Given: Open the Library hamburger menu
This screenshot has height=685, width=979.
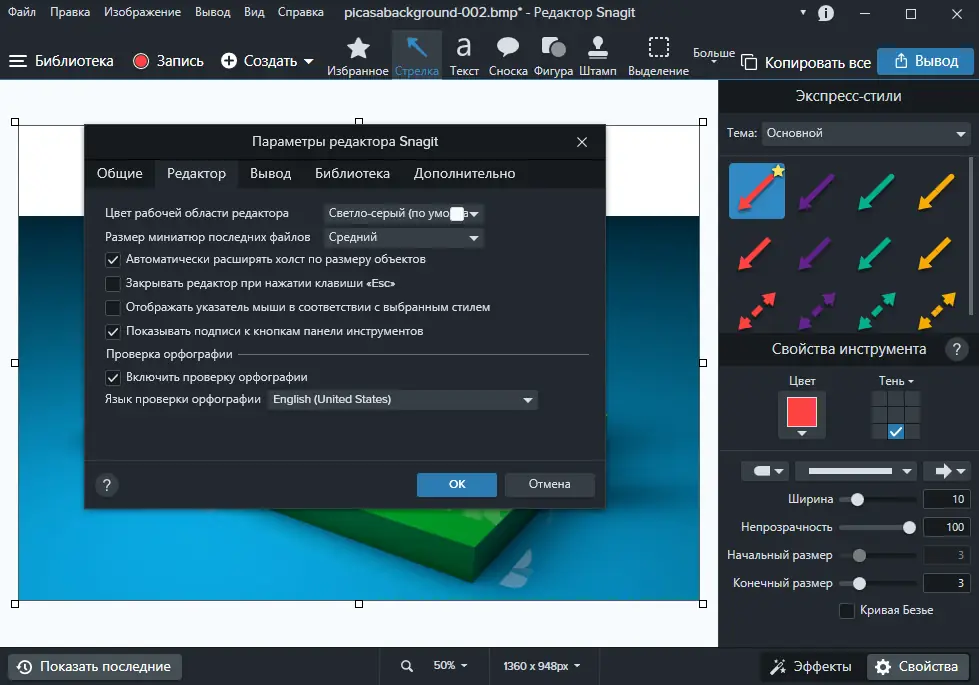Looking at the screenshot, I should [17, 61].
